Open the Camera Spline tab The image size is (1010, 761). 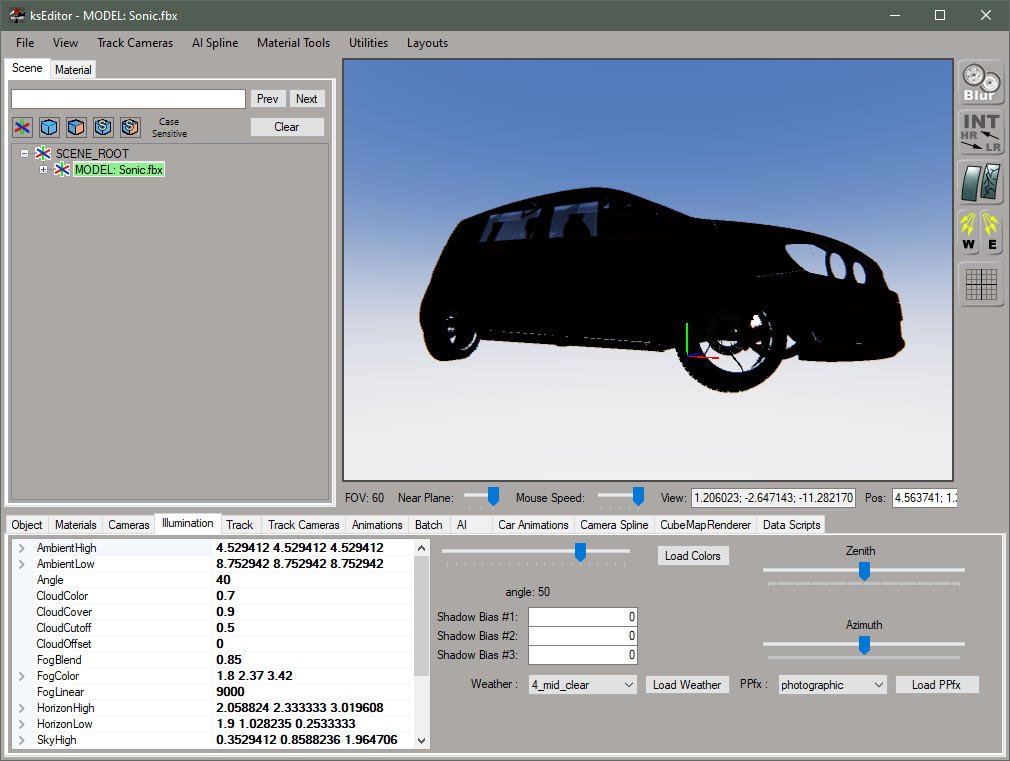615,525
